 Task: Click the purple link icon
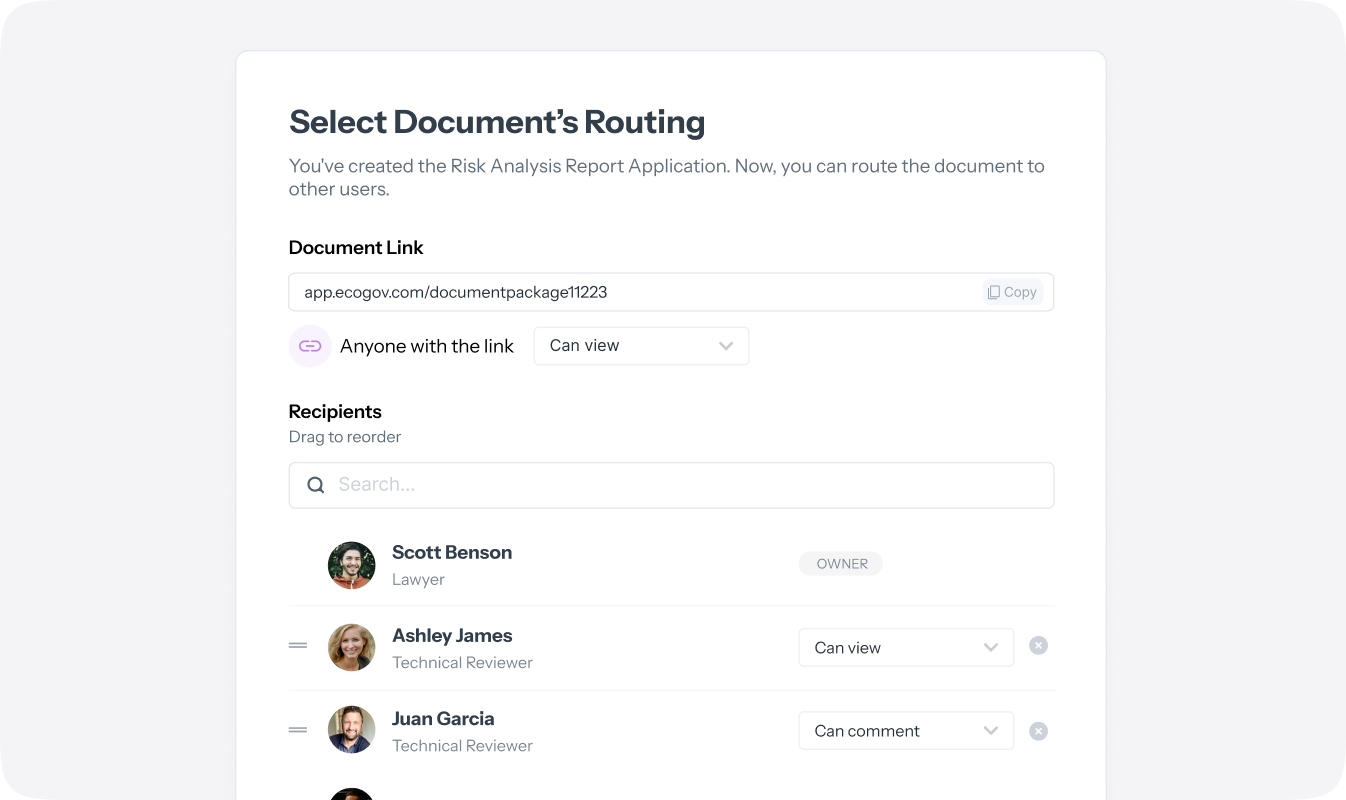310,346
